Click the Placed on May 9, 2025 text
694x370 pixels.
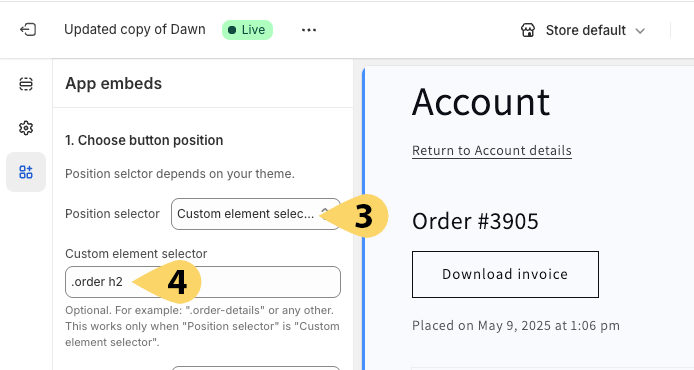tap(516, 326)
